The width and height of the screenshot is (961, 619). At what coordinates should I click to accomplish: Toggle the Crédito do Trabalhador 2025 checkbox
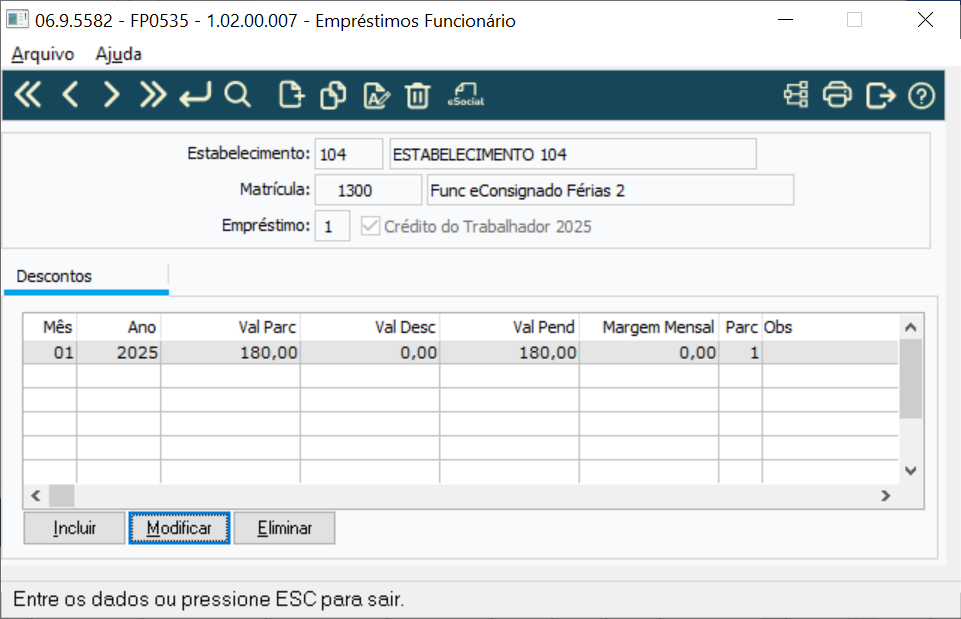coord(370,226)
